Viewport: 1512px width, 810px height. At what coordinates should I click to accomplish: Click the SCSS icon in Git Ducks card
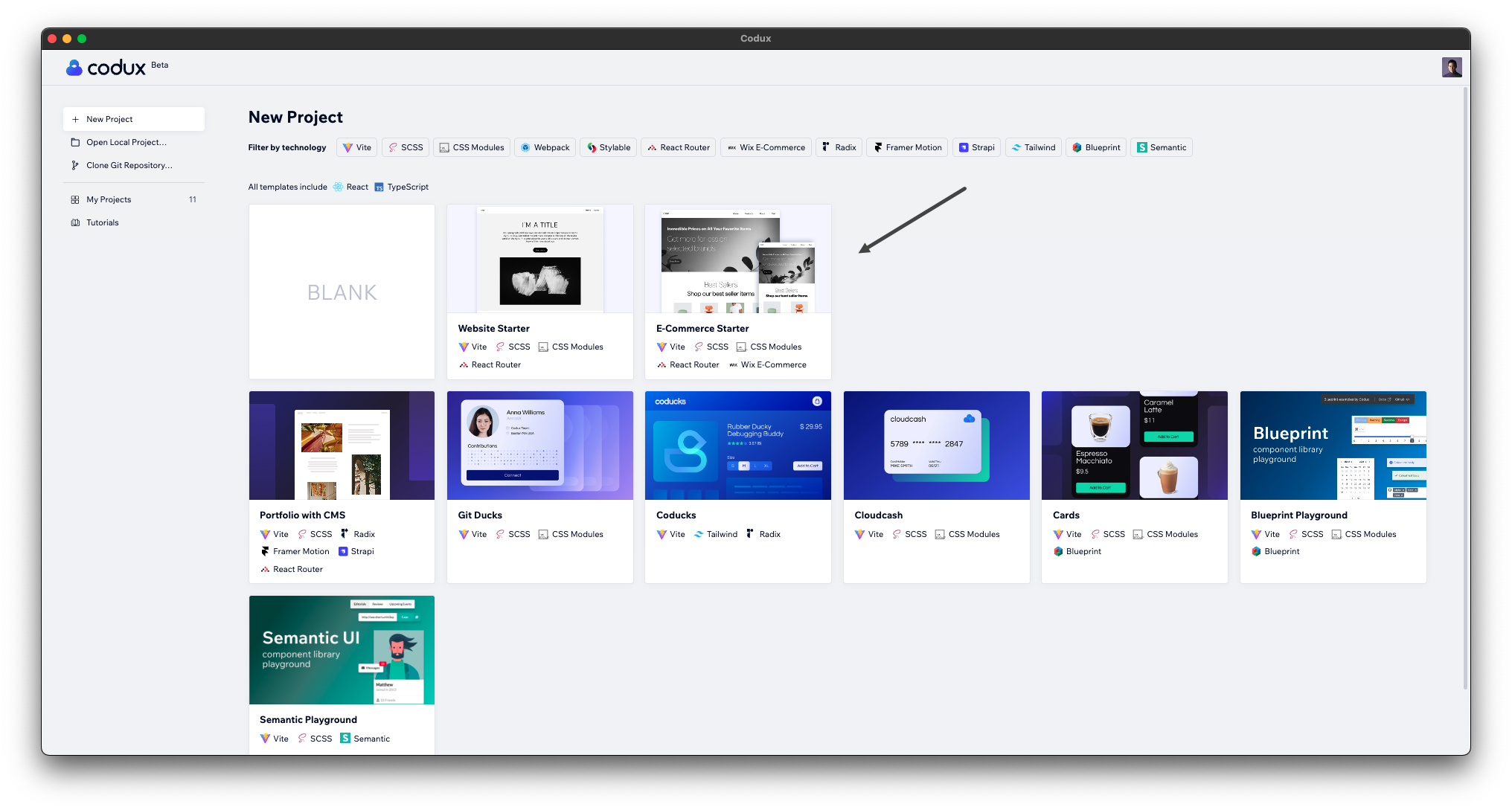coord(500,534)
